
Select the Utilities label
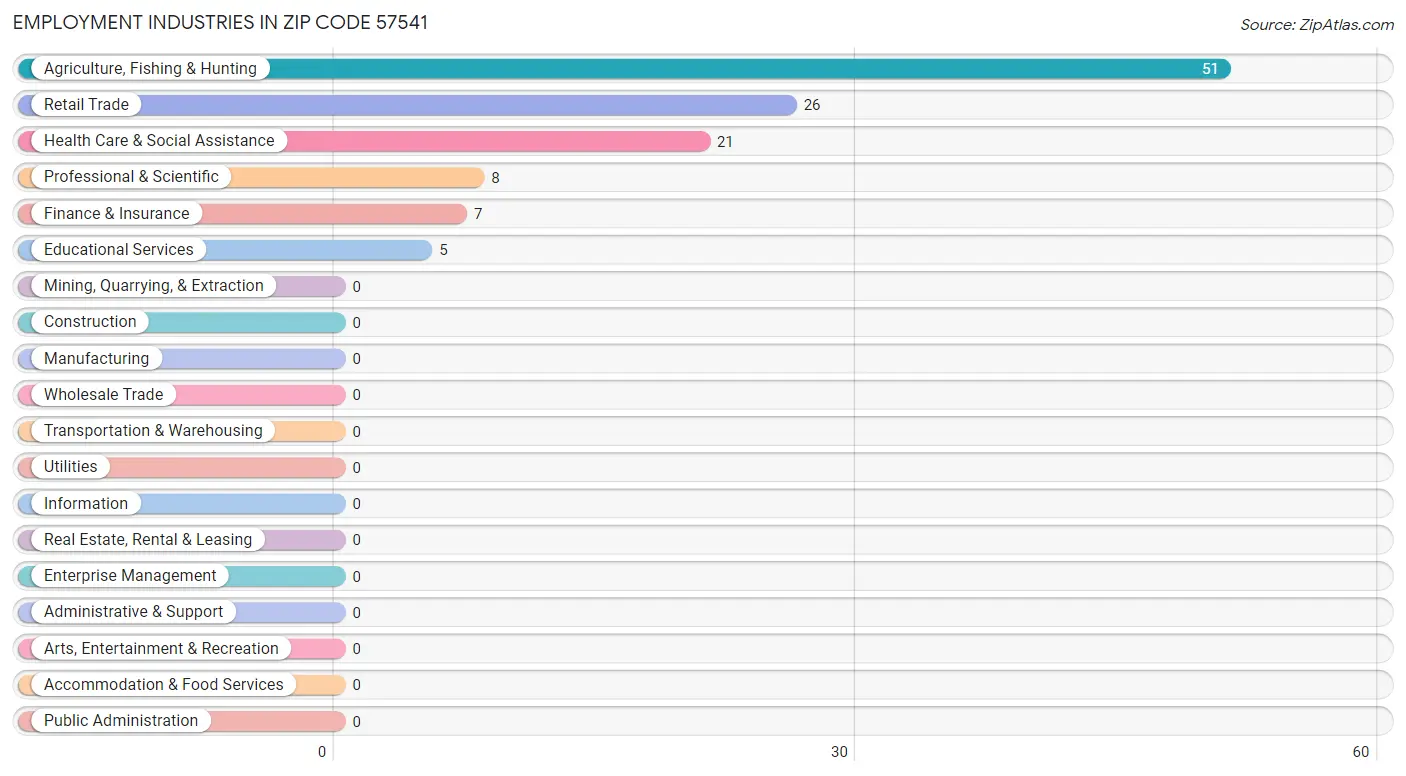coord(70,467)
